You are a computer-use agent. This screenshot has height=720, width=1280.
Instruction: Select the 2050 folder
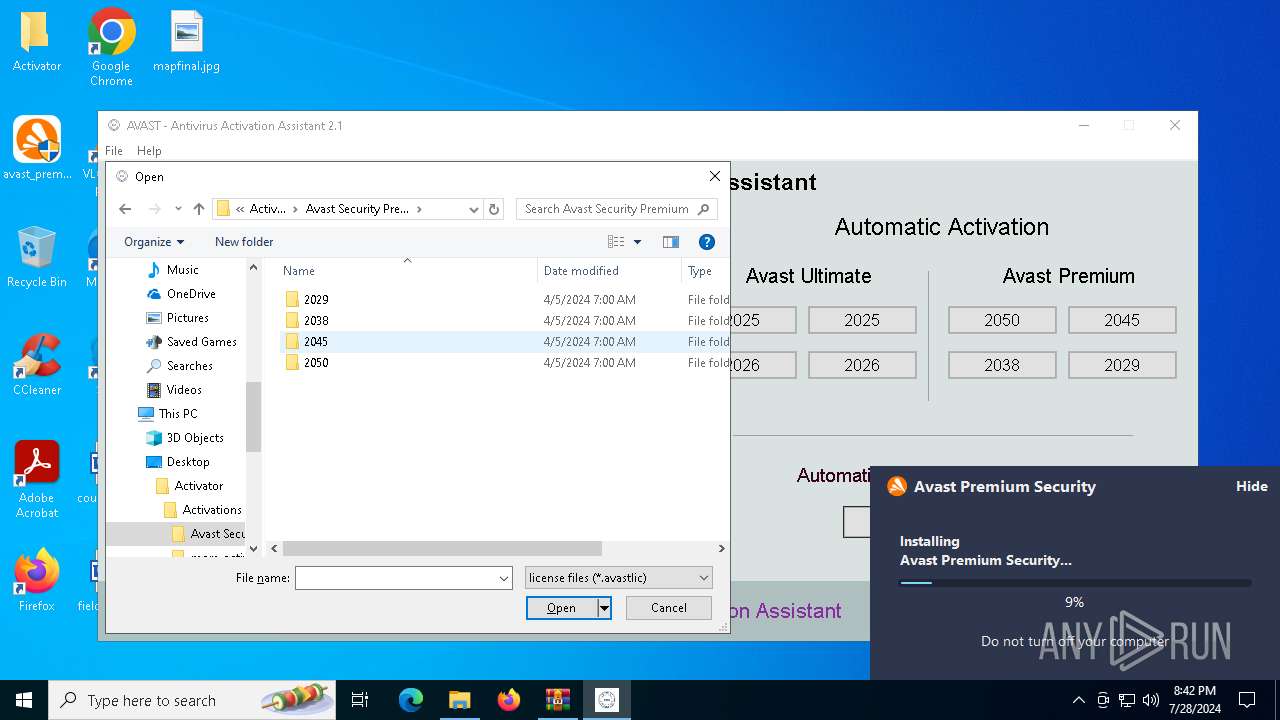(x=316, y=362)
